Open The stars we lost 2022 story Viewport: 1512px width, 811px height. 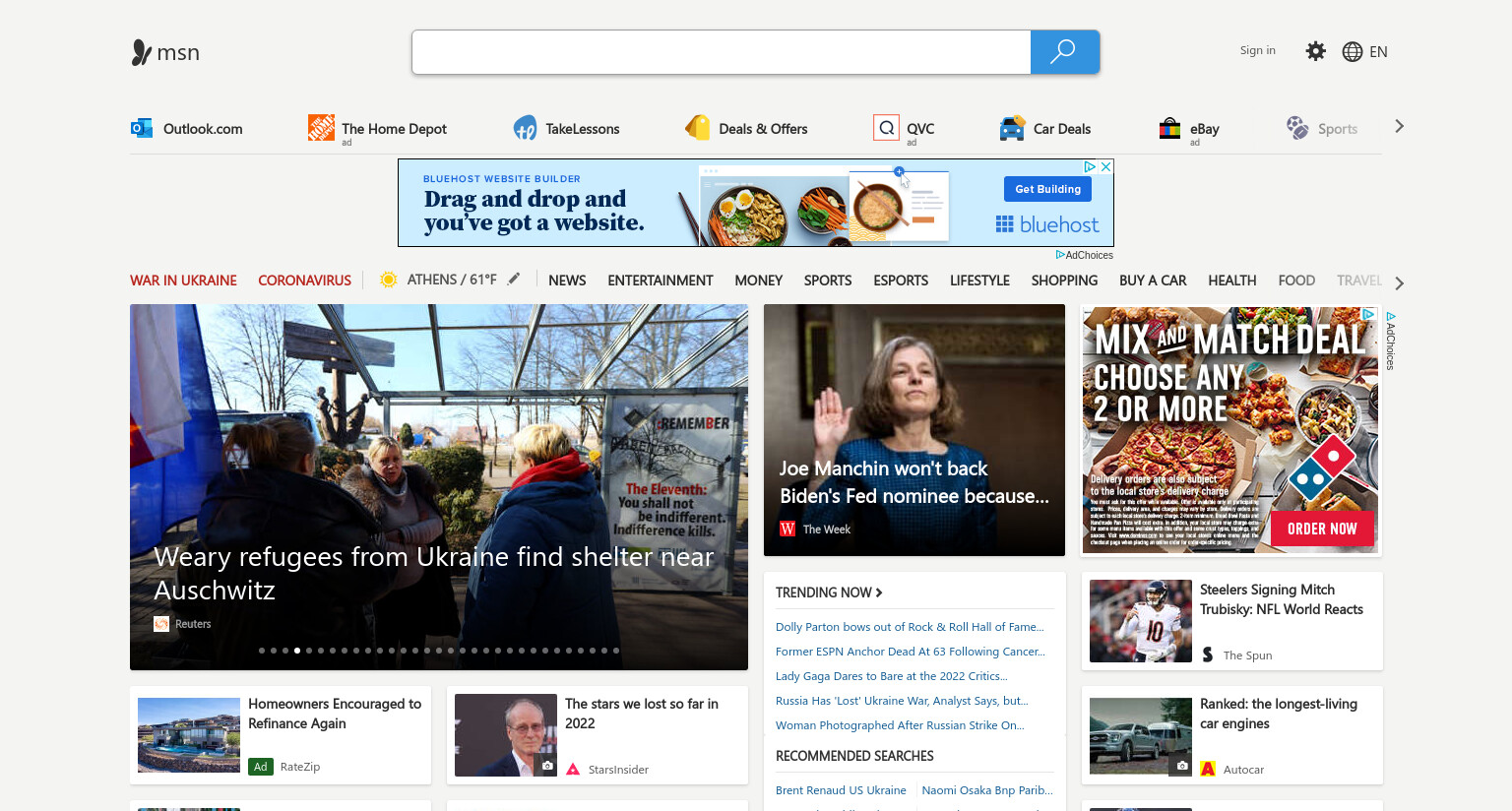[x=642, y=714]
